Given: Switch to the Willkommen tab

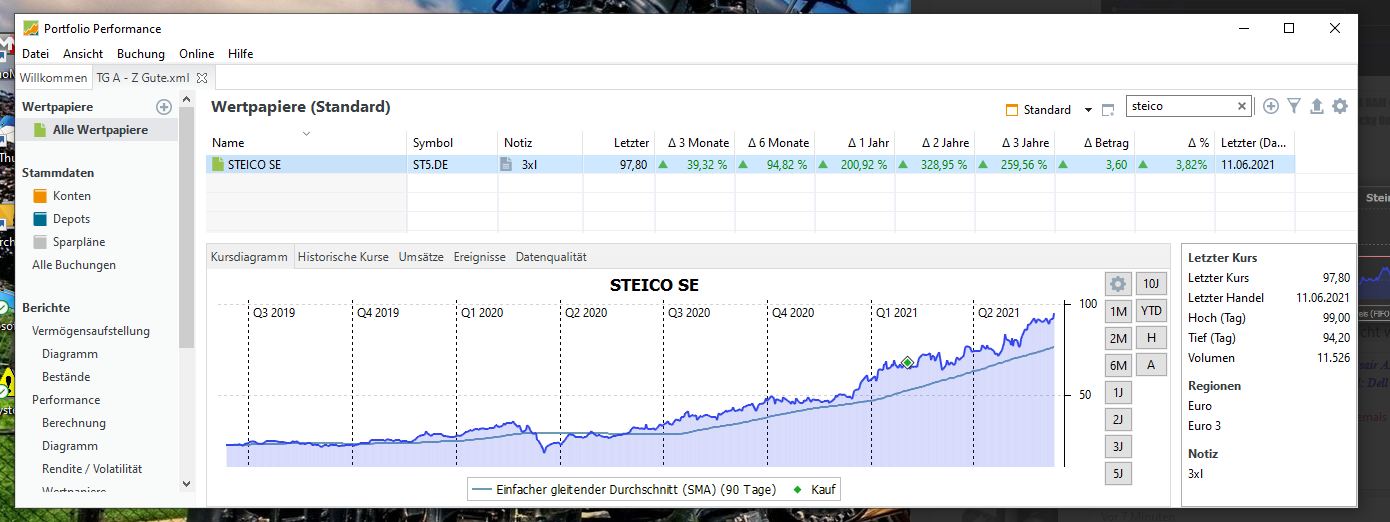Looking at the screenshot, I should click(x=53, y=77).
